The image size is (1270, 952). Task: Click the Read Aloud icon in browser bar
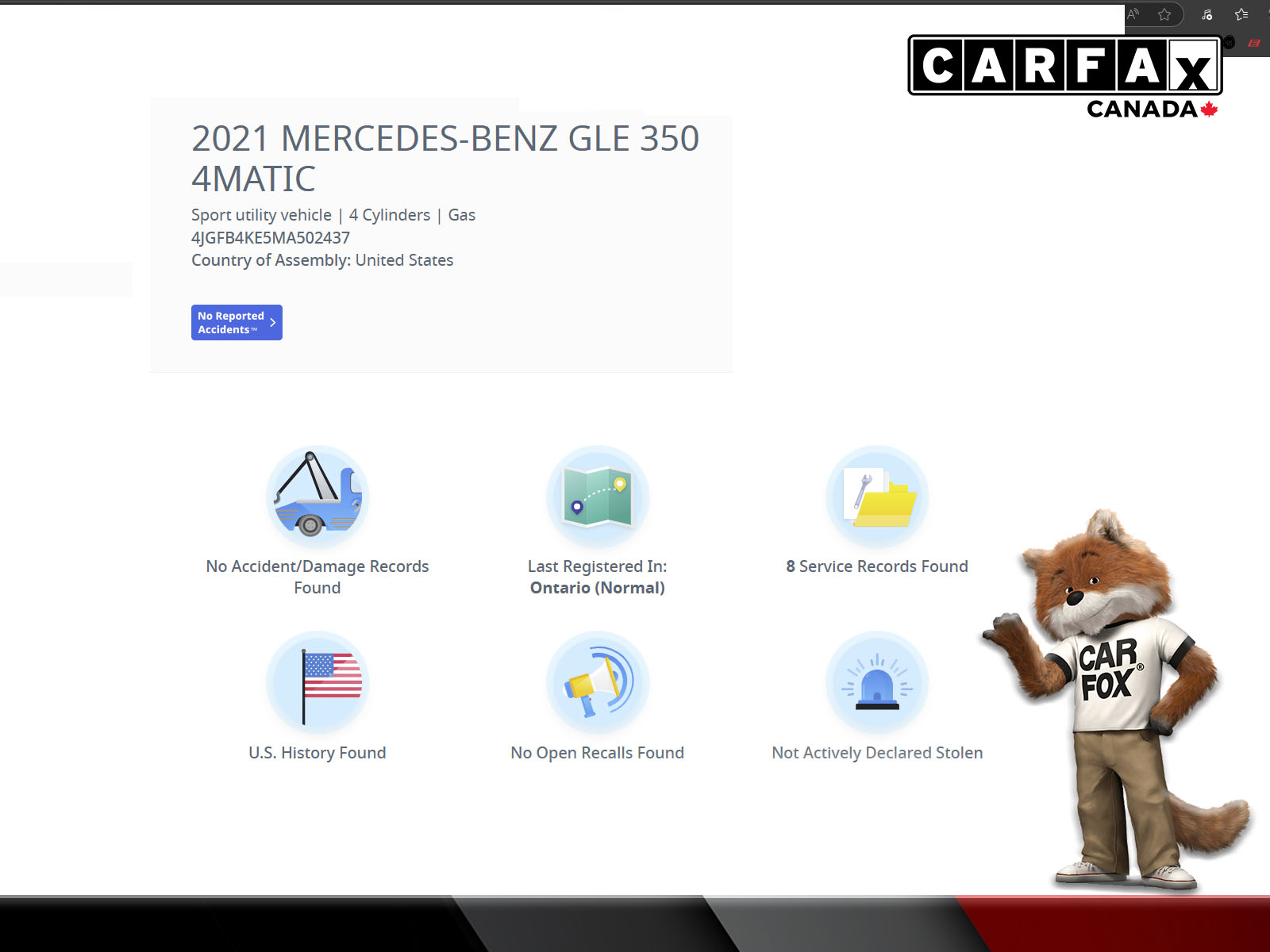pos(1133,14)
